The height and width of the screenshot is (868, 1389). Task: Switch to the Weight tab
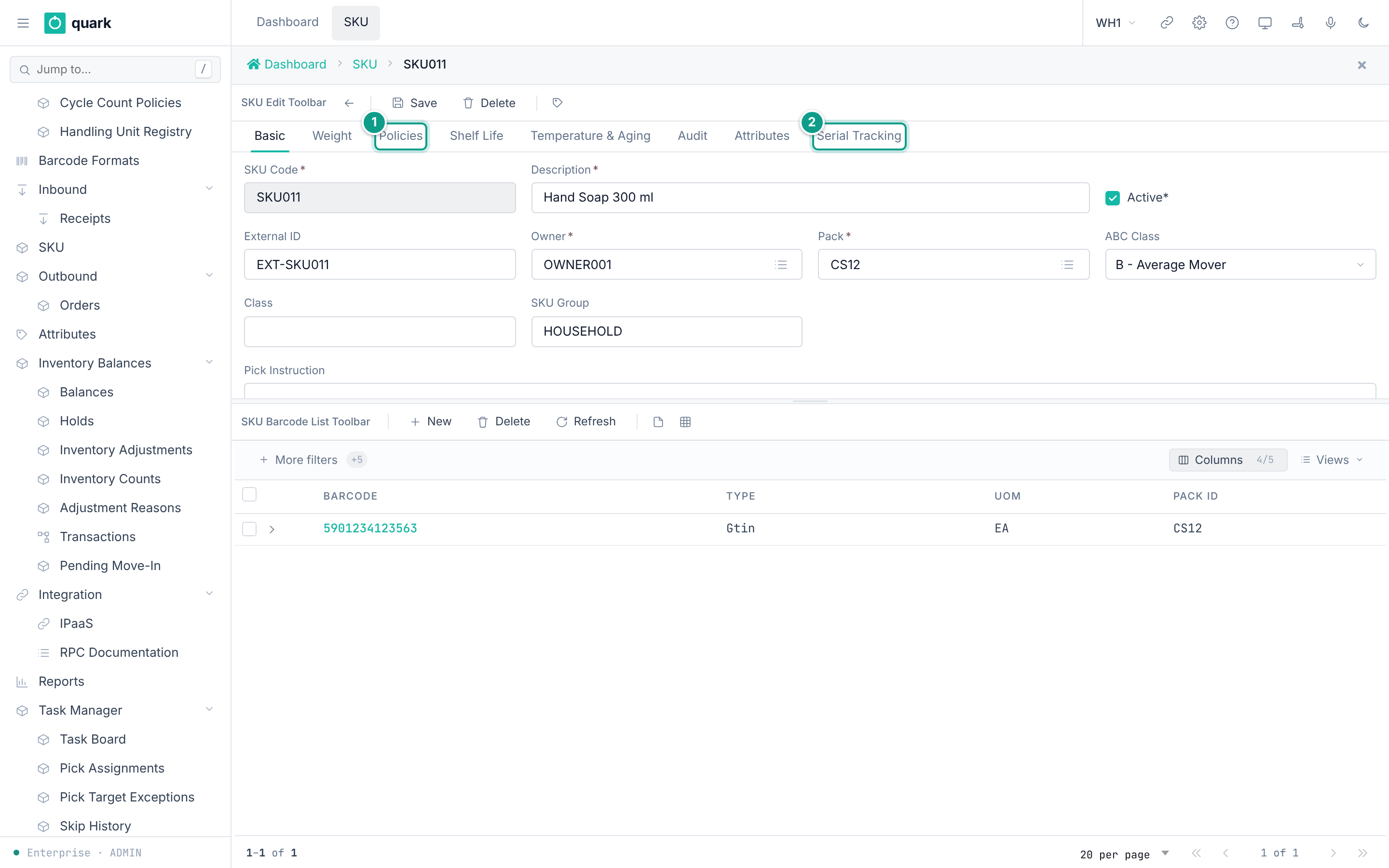[x=332, y=136]
